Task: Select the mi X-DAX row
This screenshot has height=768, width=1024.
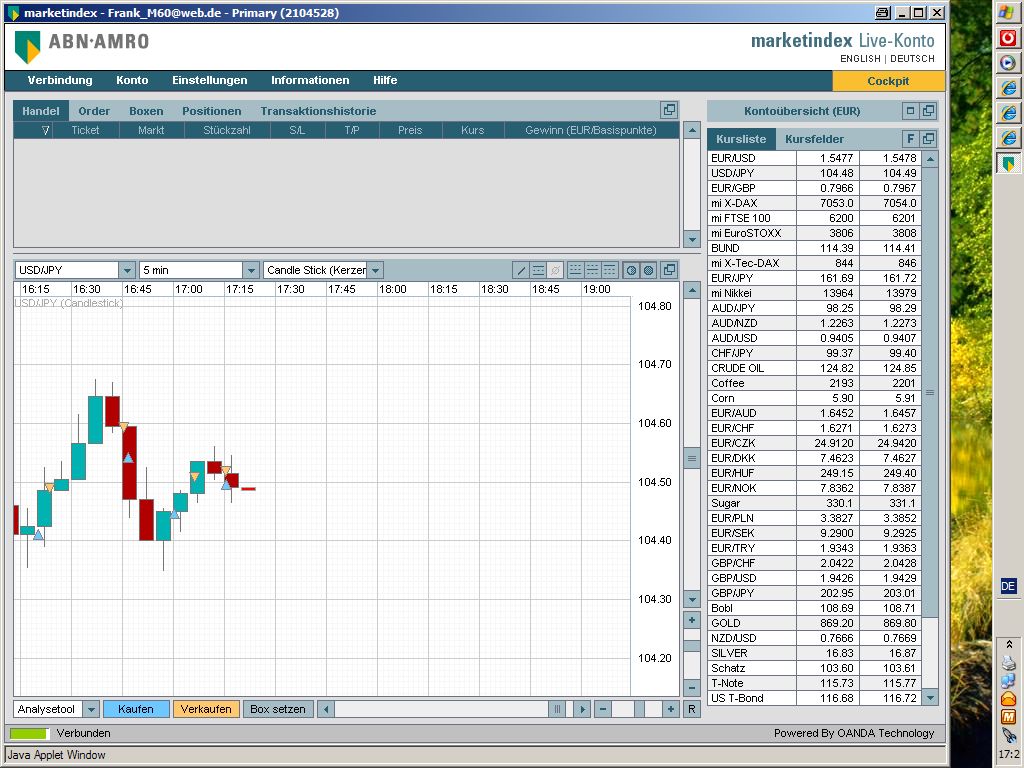Action: [814, 202]
